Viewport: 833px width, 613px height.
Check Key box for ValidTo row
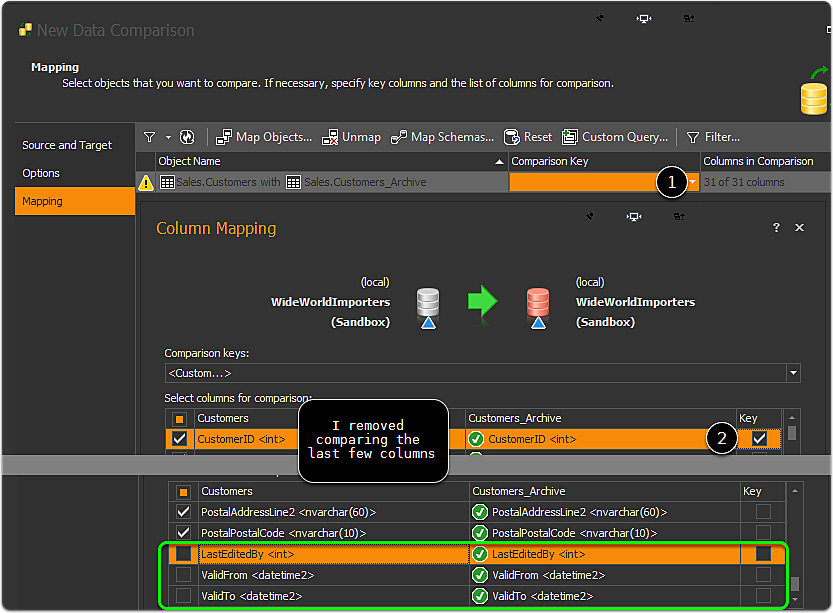click(763, 595)
